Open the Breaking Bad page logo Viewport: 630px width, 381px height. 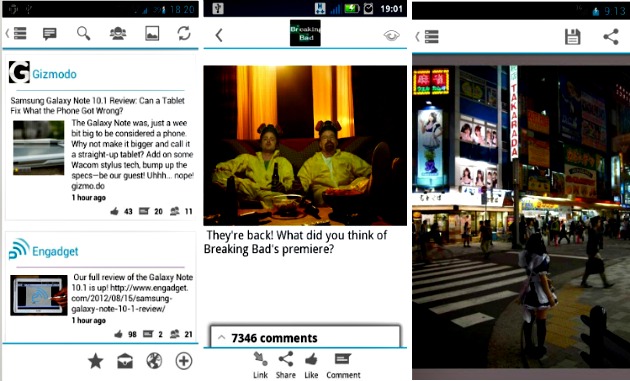click(x=305, y=33)
